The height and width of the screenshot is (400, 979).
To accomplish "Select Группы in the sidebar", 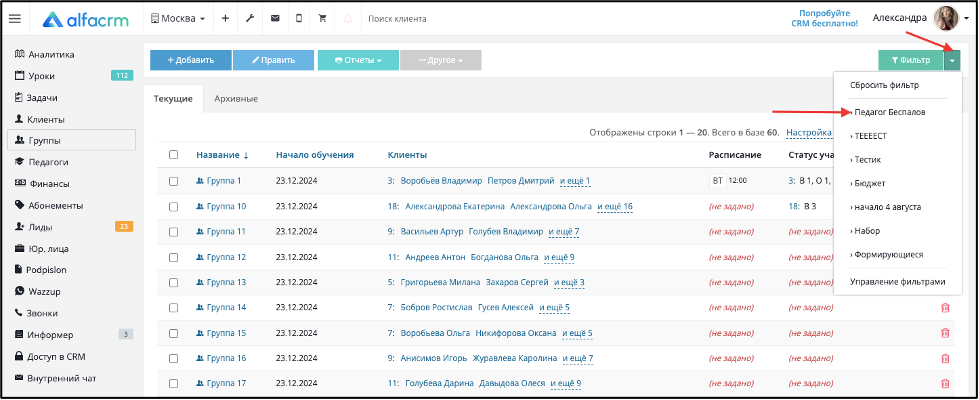I will (x=71, y=140).
